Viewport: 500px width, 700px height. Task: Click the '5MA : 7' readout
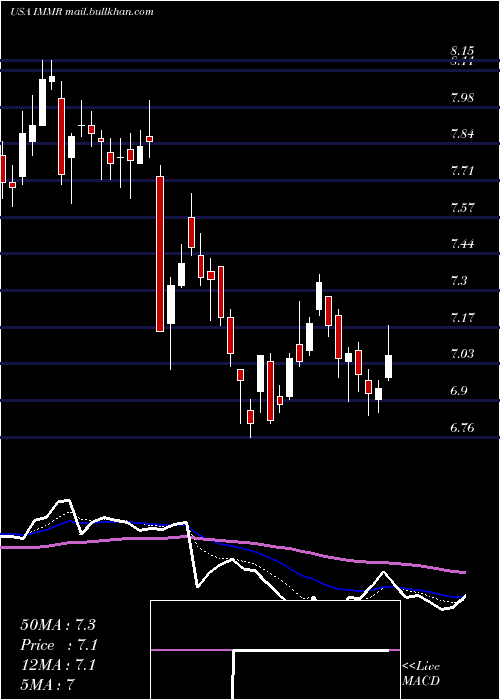47,684
